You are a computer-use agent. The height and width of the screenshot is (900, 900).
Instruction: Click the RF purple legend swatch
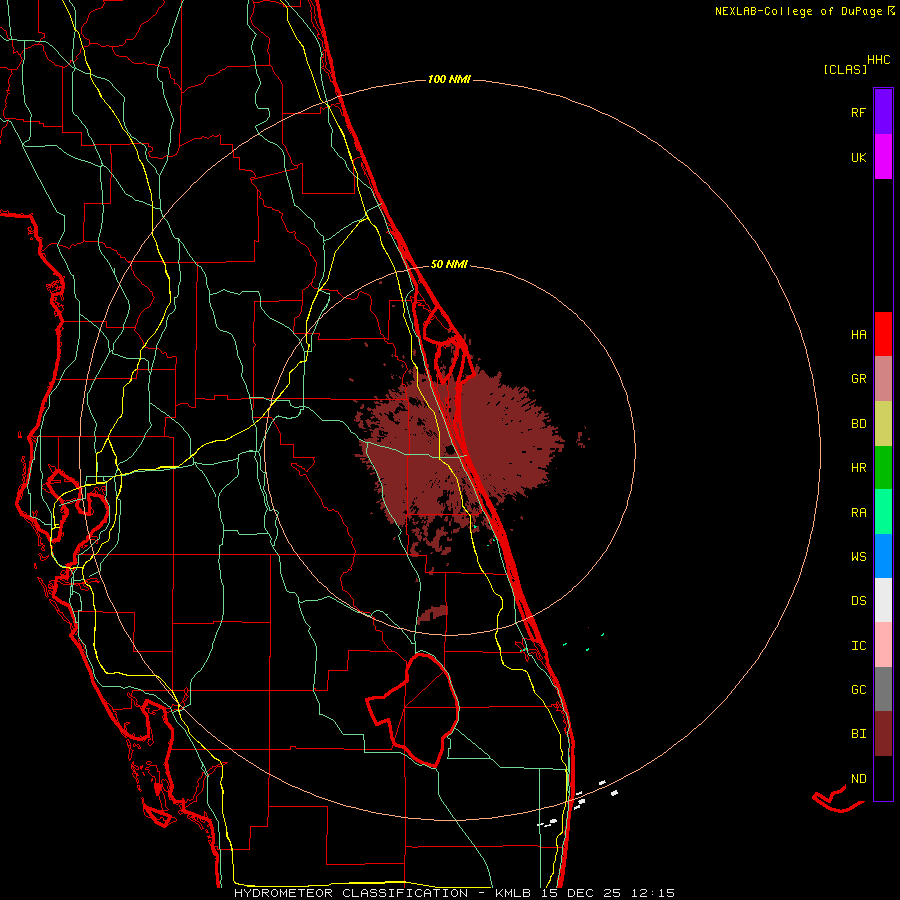[x=883, y=111]
